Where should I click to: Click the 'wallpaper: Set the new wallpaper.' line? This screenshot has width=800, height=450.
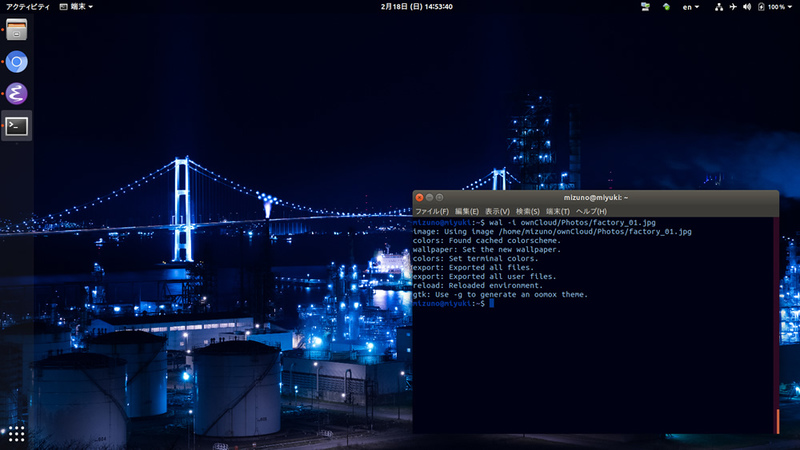(x=486, y=249)
